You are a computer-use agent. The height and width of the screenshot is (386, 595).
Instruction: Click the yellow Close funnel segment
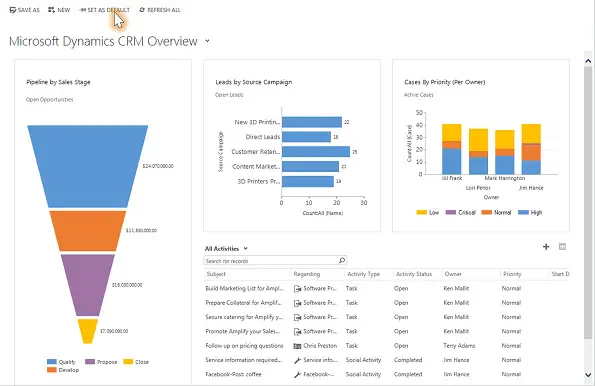click(88, 331)
